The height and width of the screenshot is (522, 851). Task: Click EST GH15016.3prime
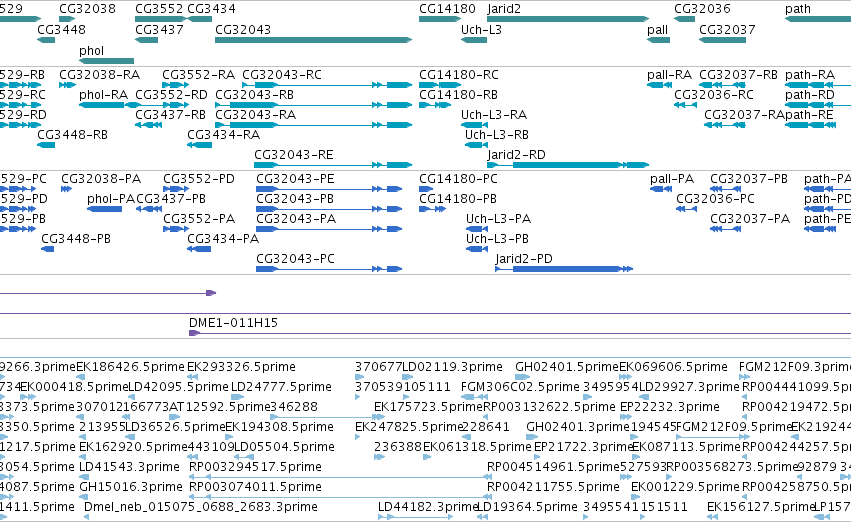coord(131,487)
